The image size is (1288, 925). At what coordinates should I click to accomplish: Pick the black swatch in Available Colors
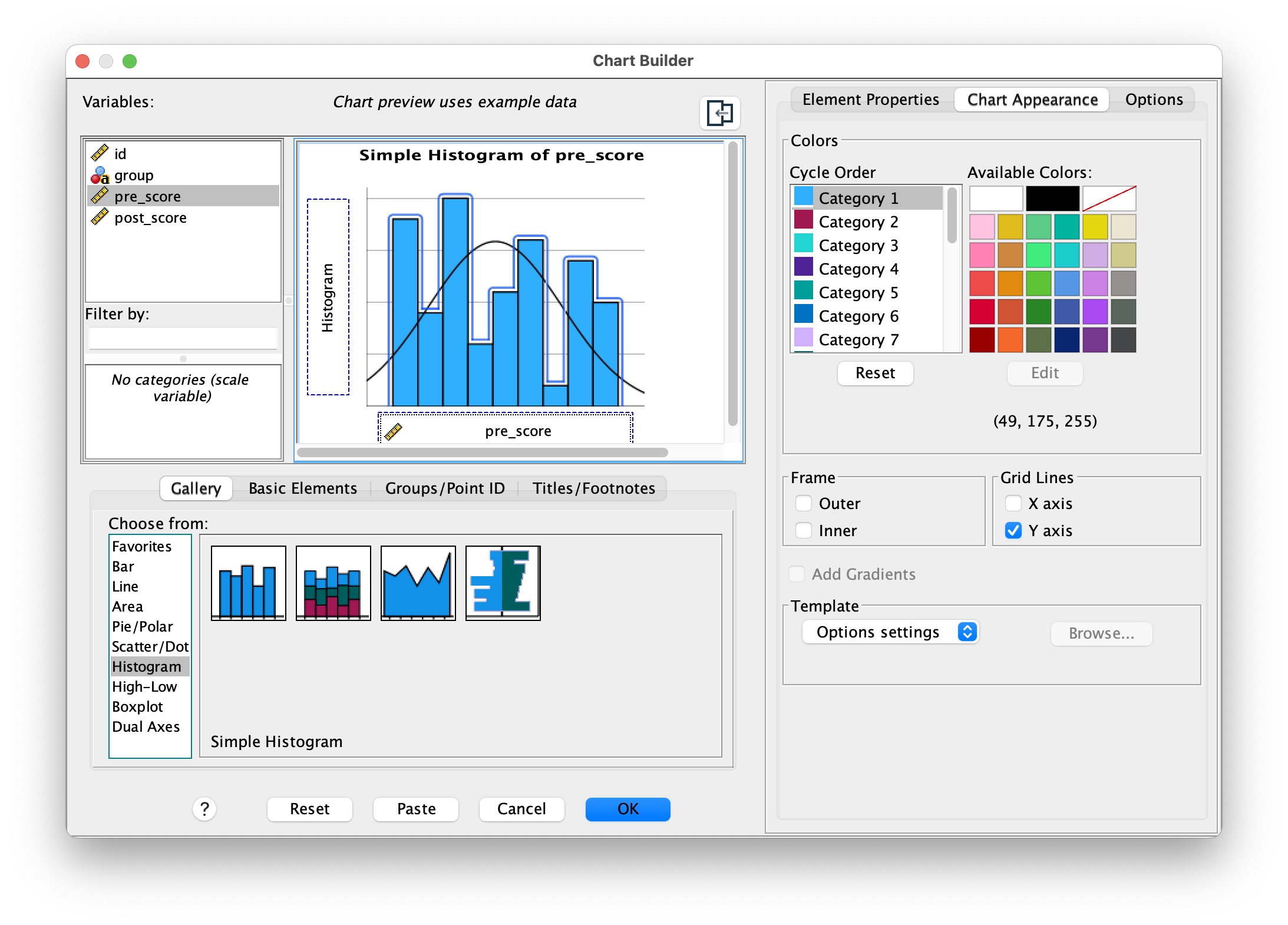(x=1052, y=199)
